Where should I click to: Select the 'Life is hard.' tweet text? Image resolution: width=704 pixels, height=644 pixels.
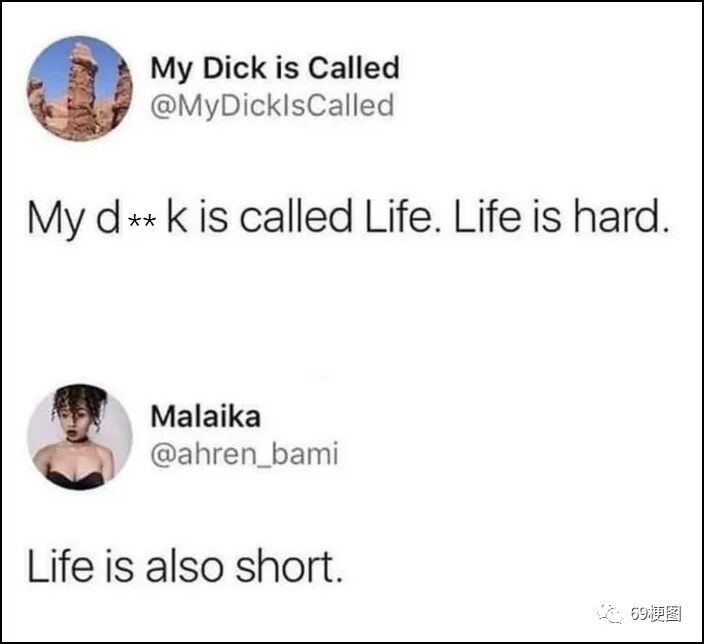pos(348,217)
